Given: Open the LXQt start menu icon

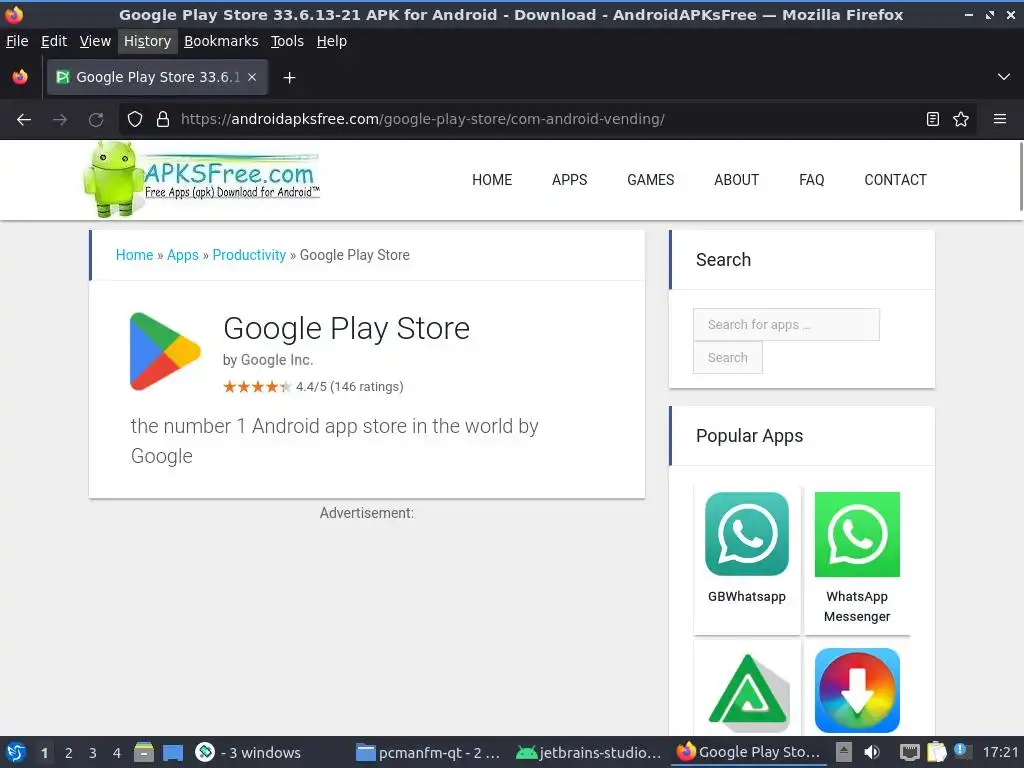Looking at the screenshot, I should (x=16, y=752).
